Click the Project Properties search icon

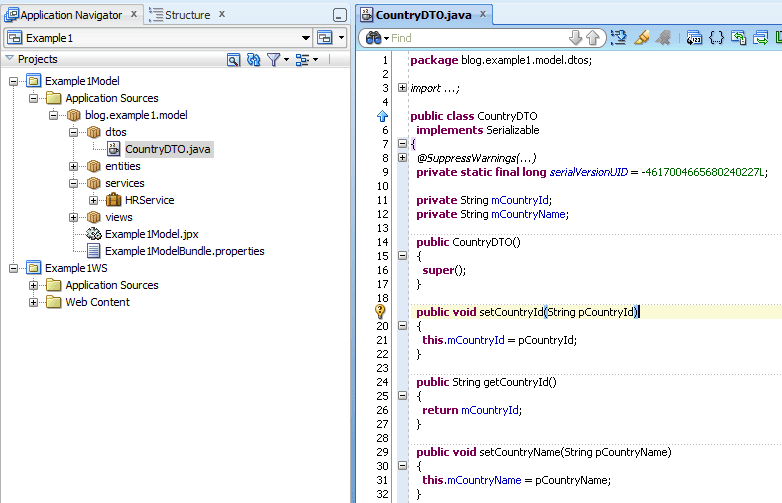[x=233, y=60]
